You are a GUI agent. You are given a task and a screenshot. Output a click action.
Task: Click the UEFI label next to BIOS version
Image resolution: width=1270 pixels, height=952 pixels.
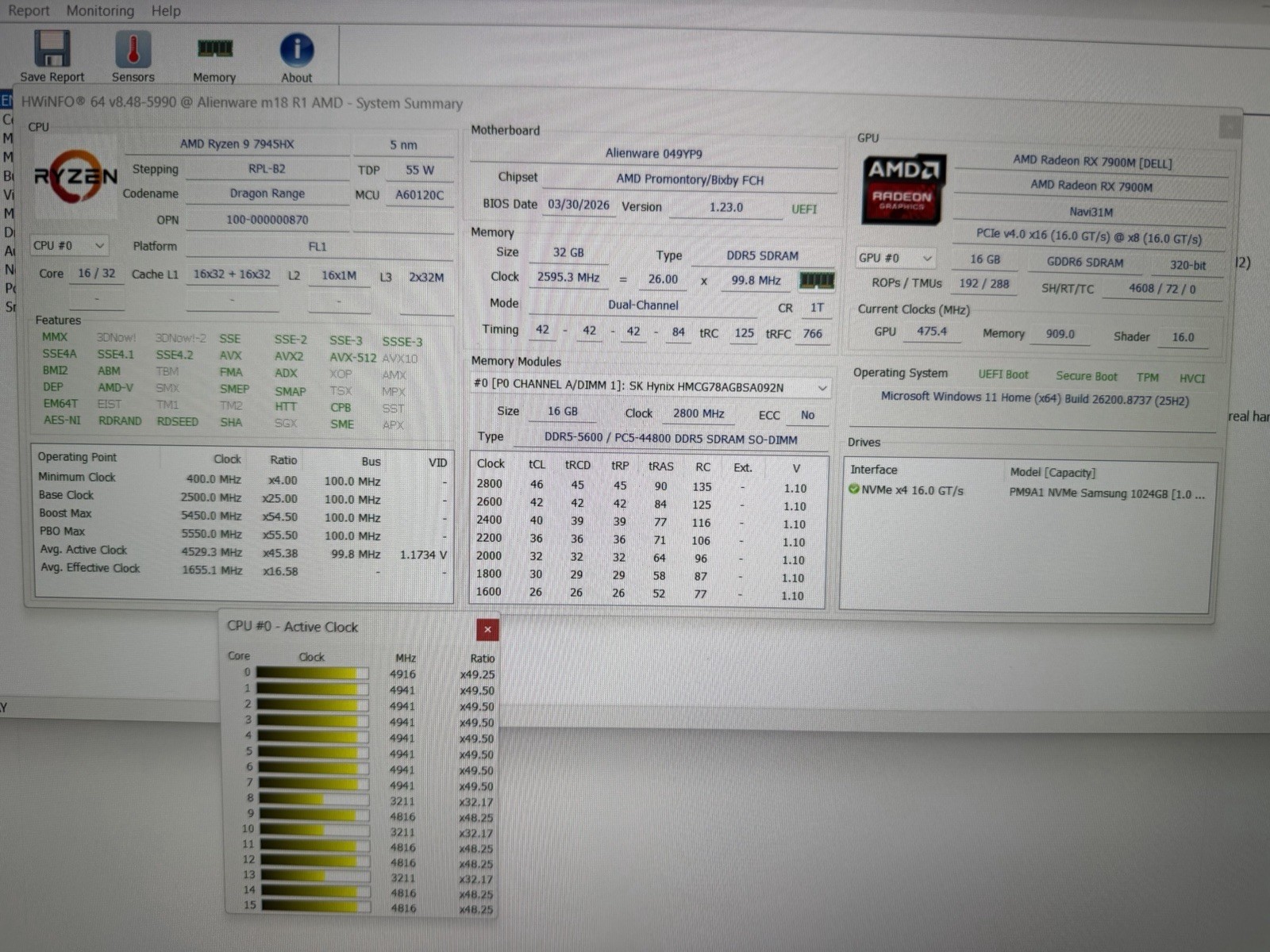point(804,209)
